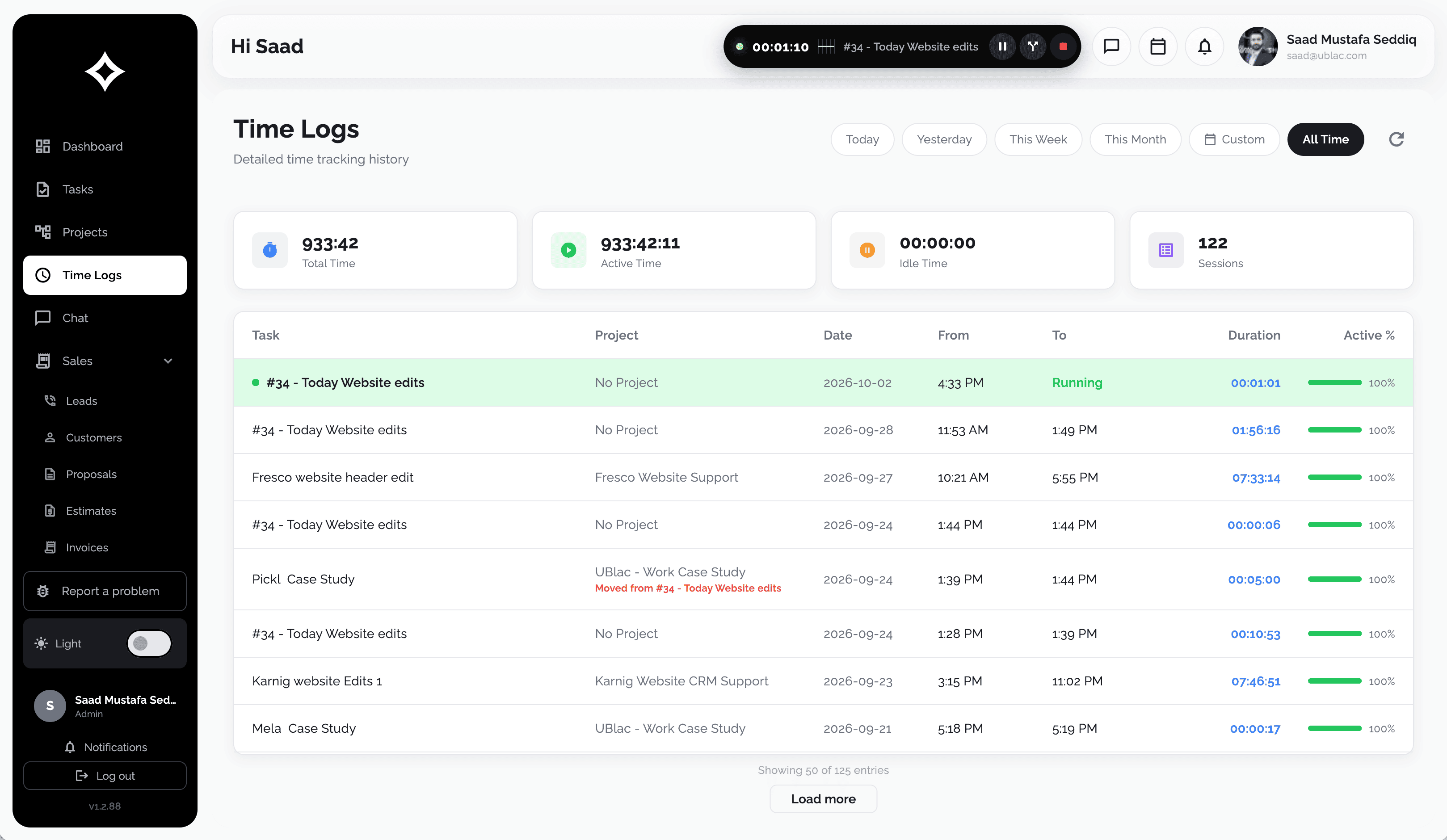Viewport: 1447px width, 840px height.
Task: Open the calendar icon in header
Action: tap(1157, 46)
